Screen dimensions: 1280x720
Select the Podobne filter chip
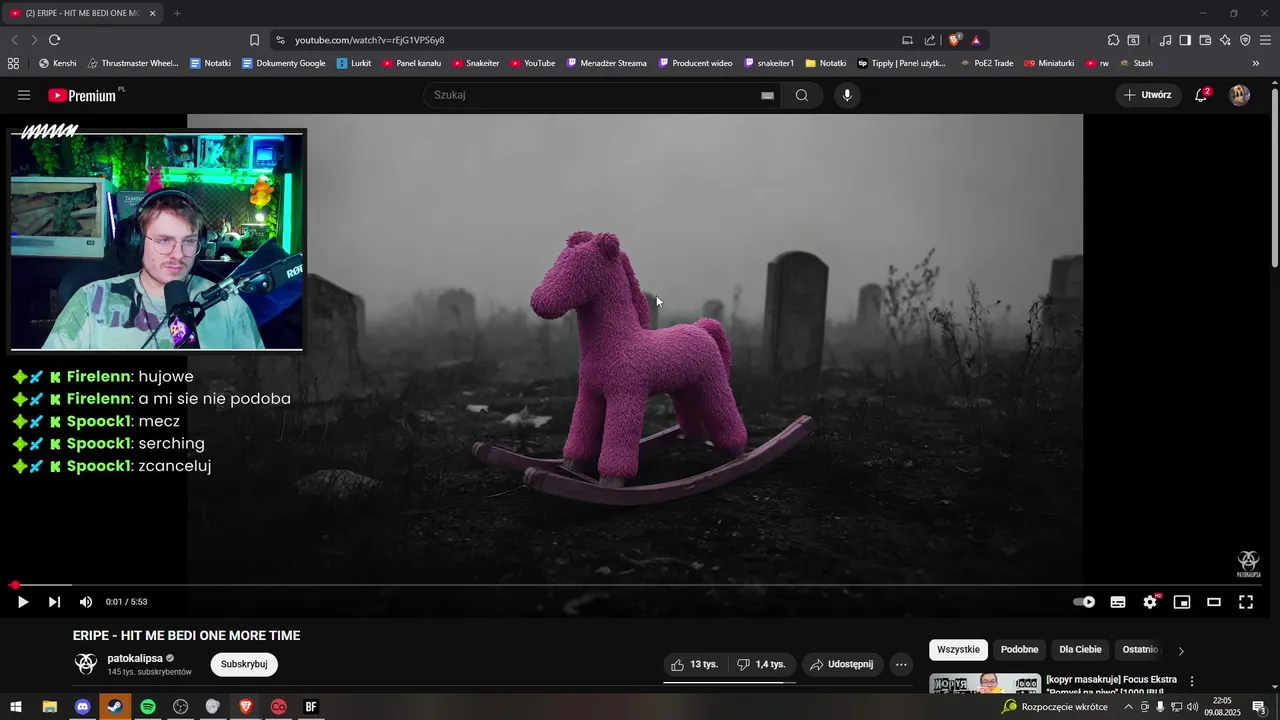pyautogui.click(x=1019, y=650)
